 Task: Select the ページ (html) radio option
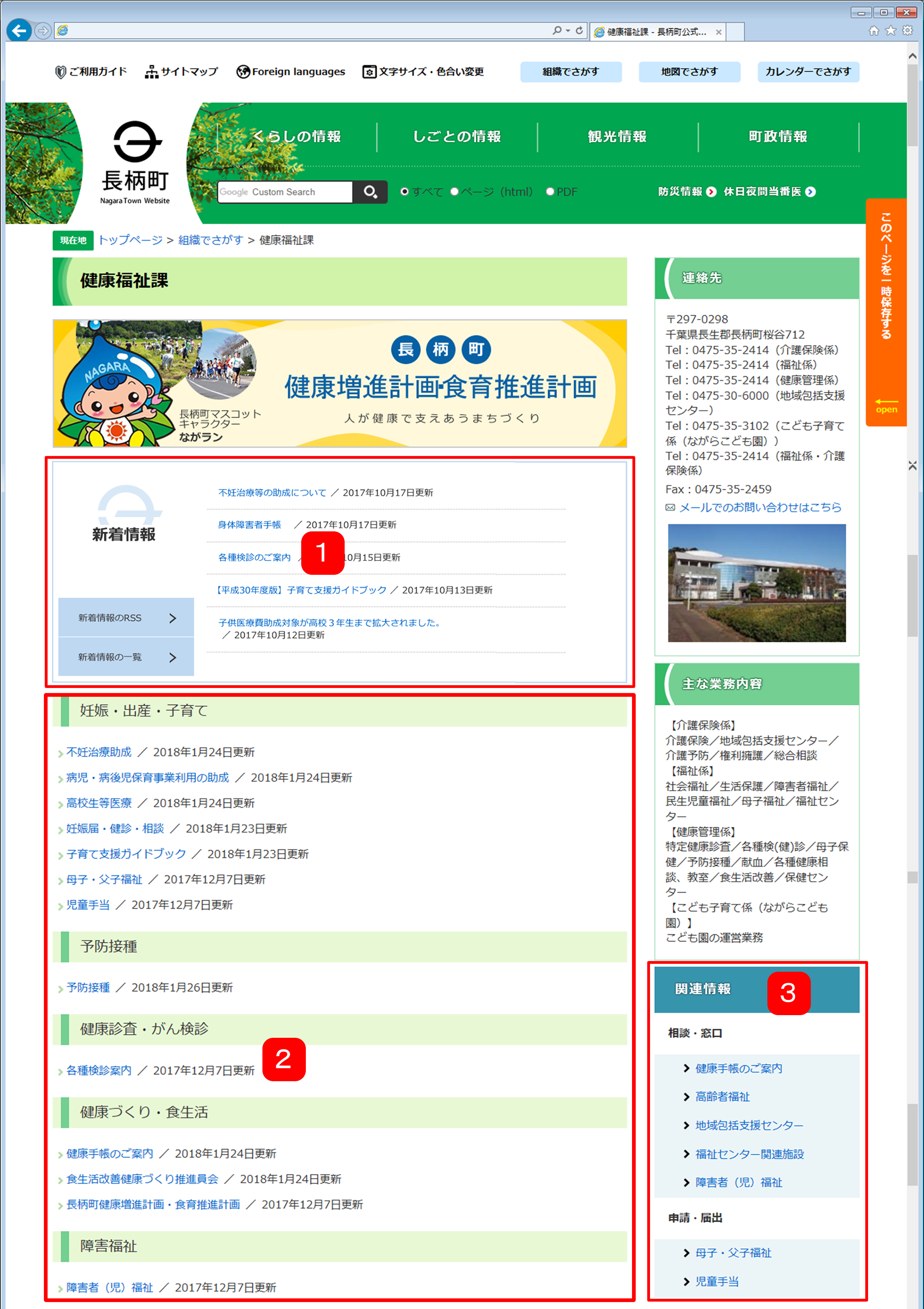(x=454, y=192)
